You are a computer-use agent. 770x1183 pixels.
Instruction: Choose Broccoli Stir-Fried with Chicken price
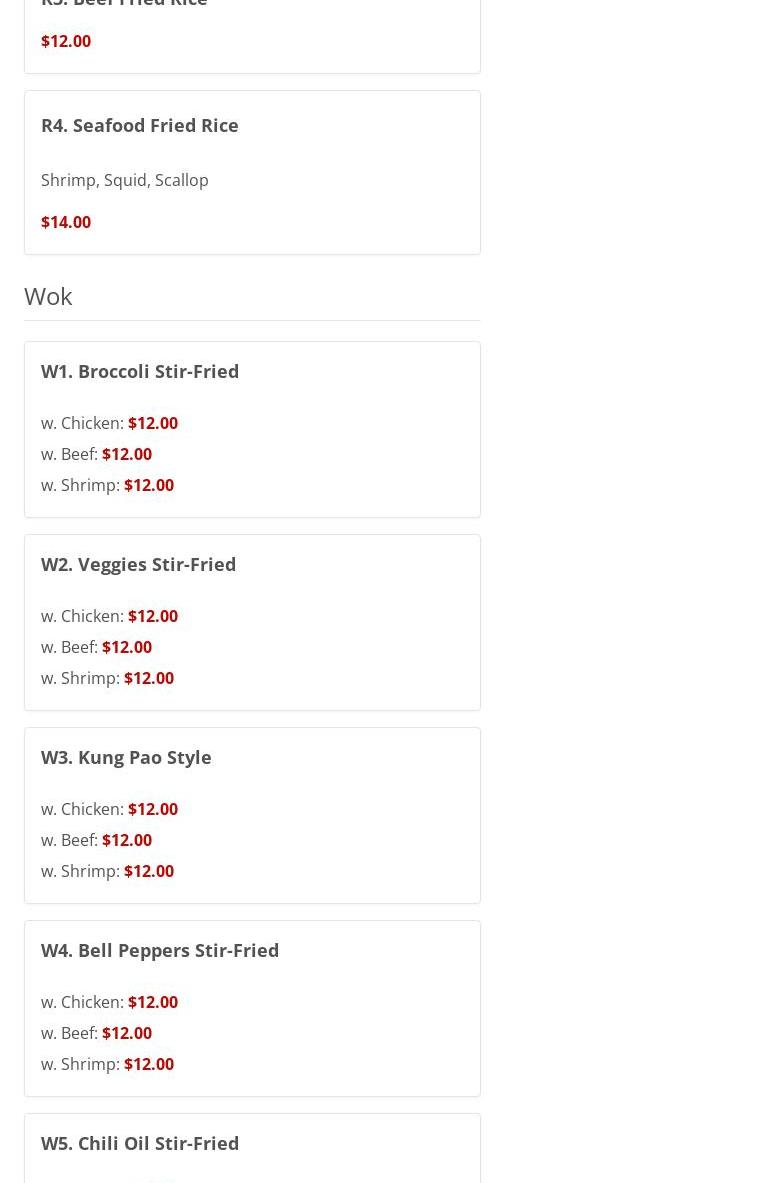(152, 423)
